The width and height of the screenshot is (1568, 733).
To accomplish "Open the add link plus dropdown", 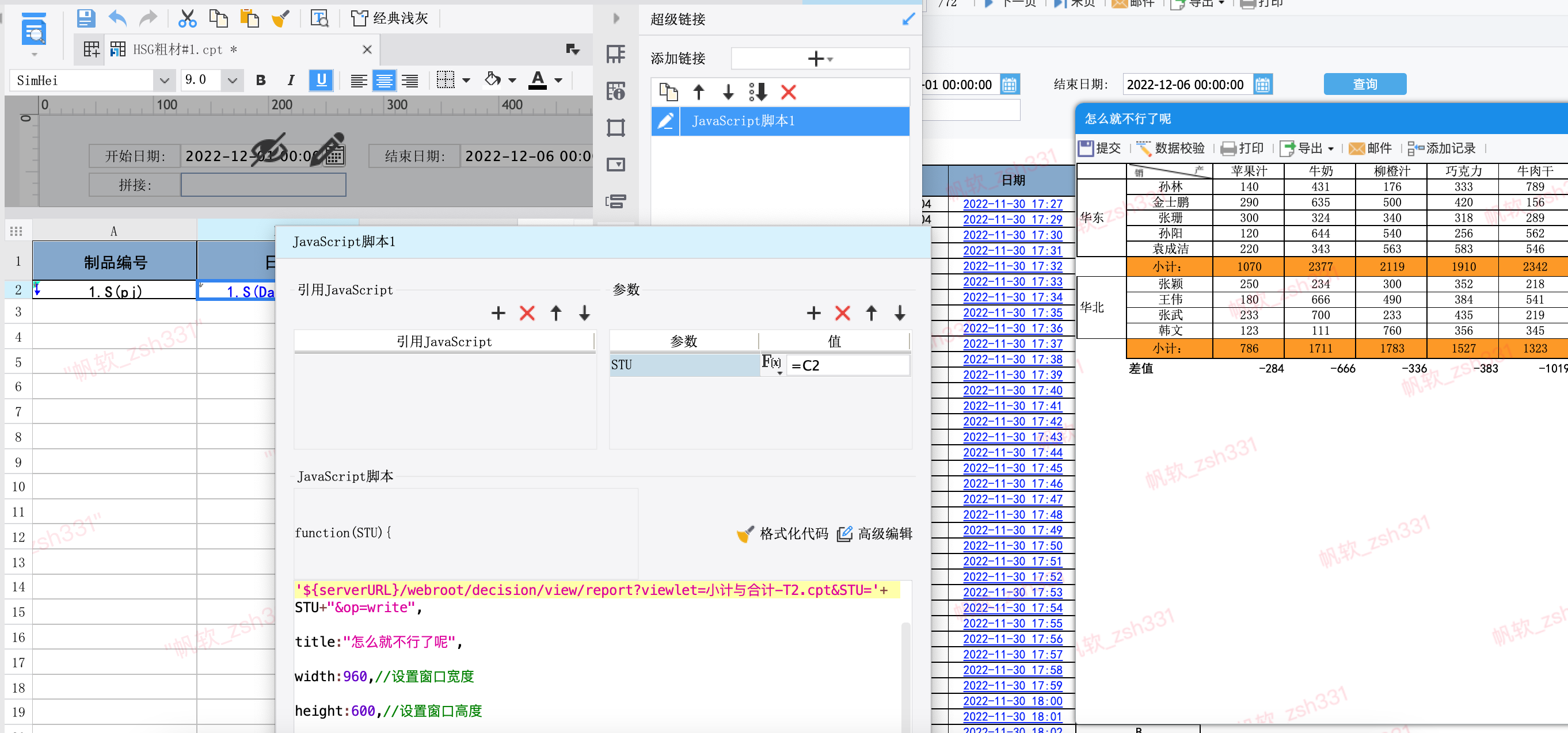I will (820, 59).
